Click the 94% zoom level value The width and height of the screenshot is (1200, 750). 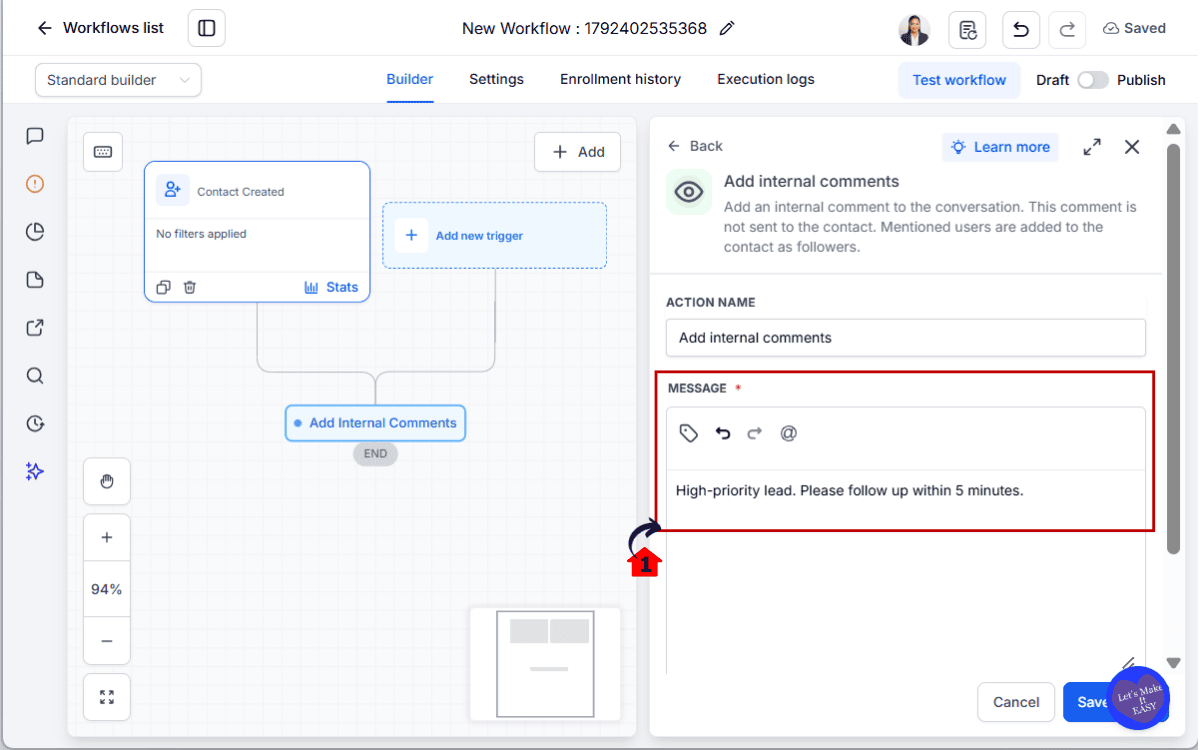(x=107, y=590)
